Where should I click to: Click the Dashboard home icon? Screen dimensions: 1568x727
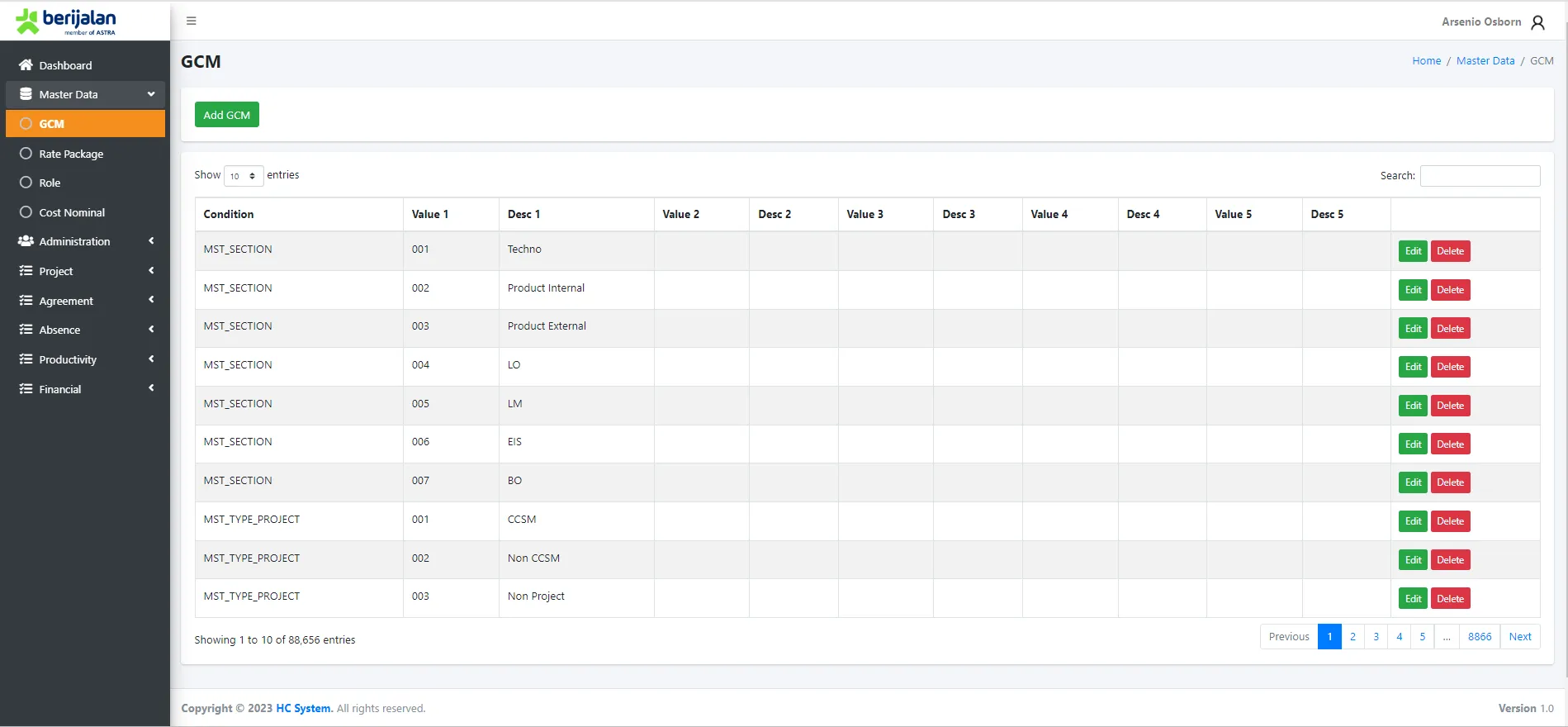26,65
